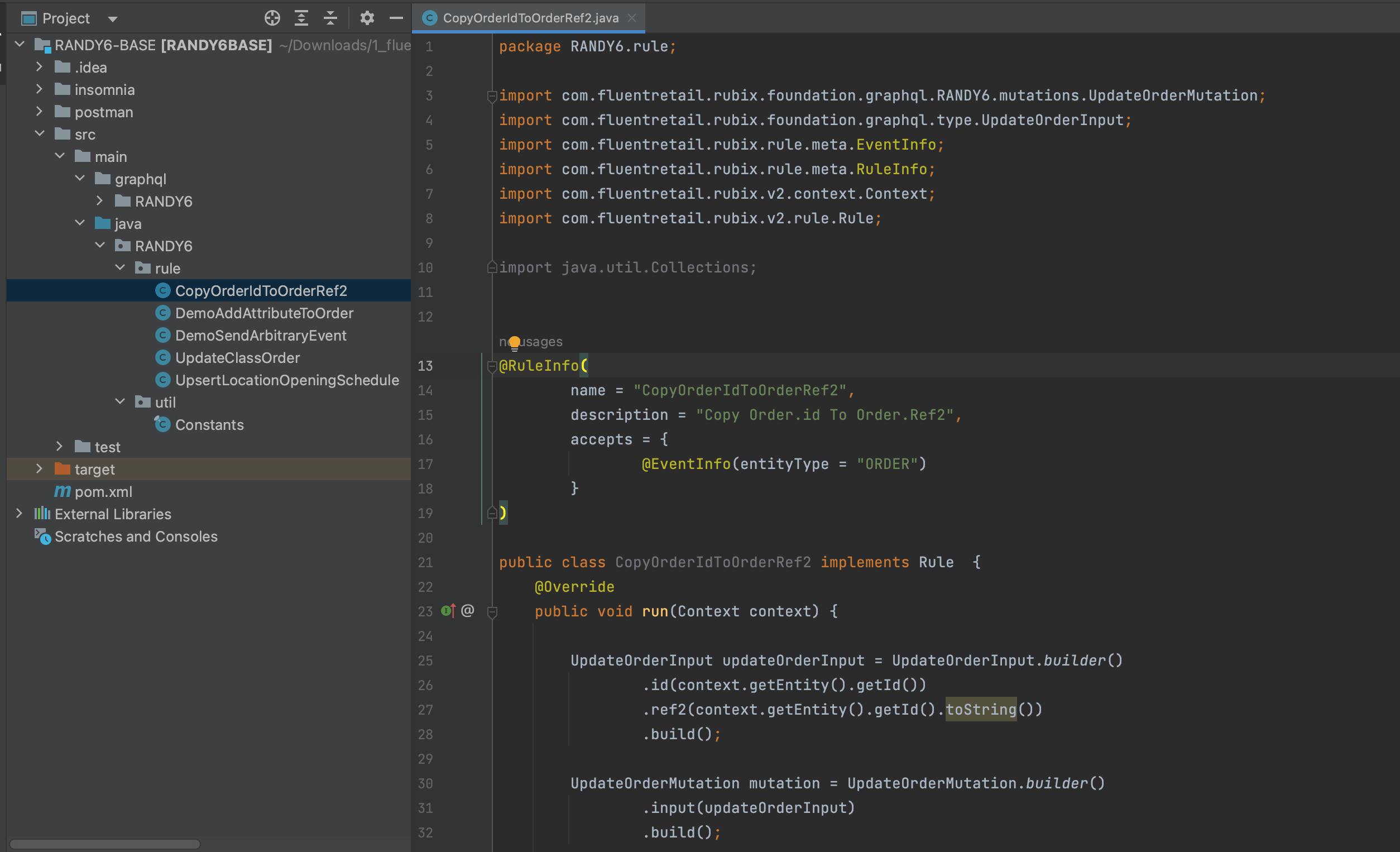Viewport: 1400px width, 852px height.
Task: Hide the Project tool window
Action: click(396, 18)
